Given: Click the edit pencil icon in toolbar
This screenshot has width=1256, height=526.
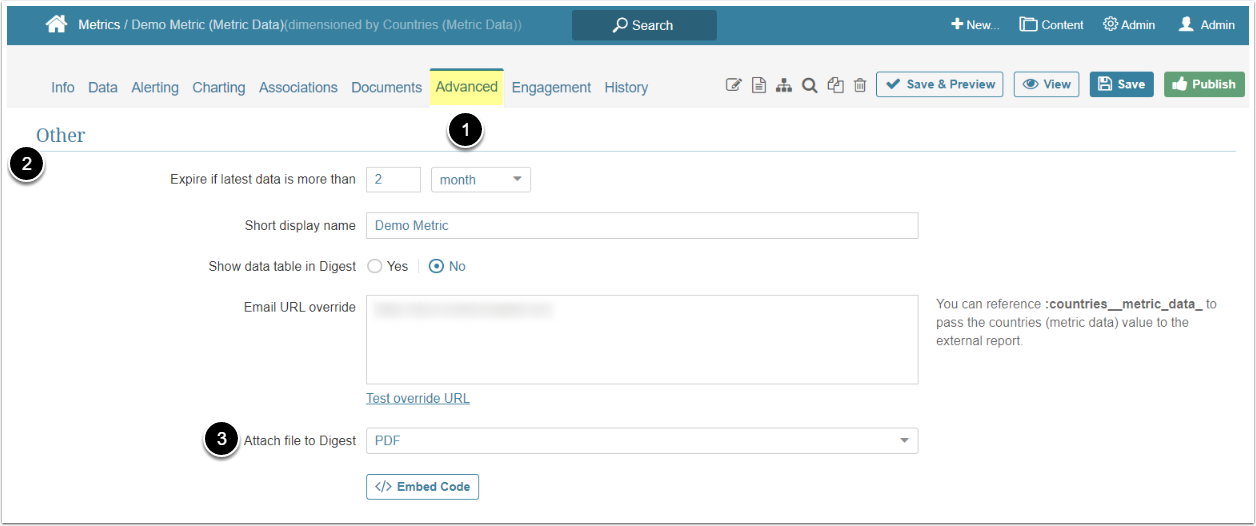Looking at the screenshot, I should pos(733,86).
